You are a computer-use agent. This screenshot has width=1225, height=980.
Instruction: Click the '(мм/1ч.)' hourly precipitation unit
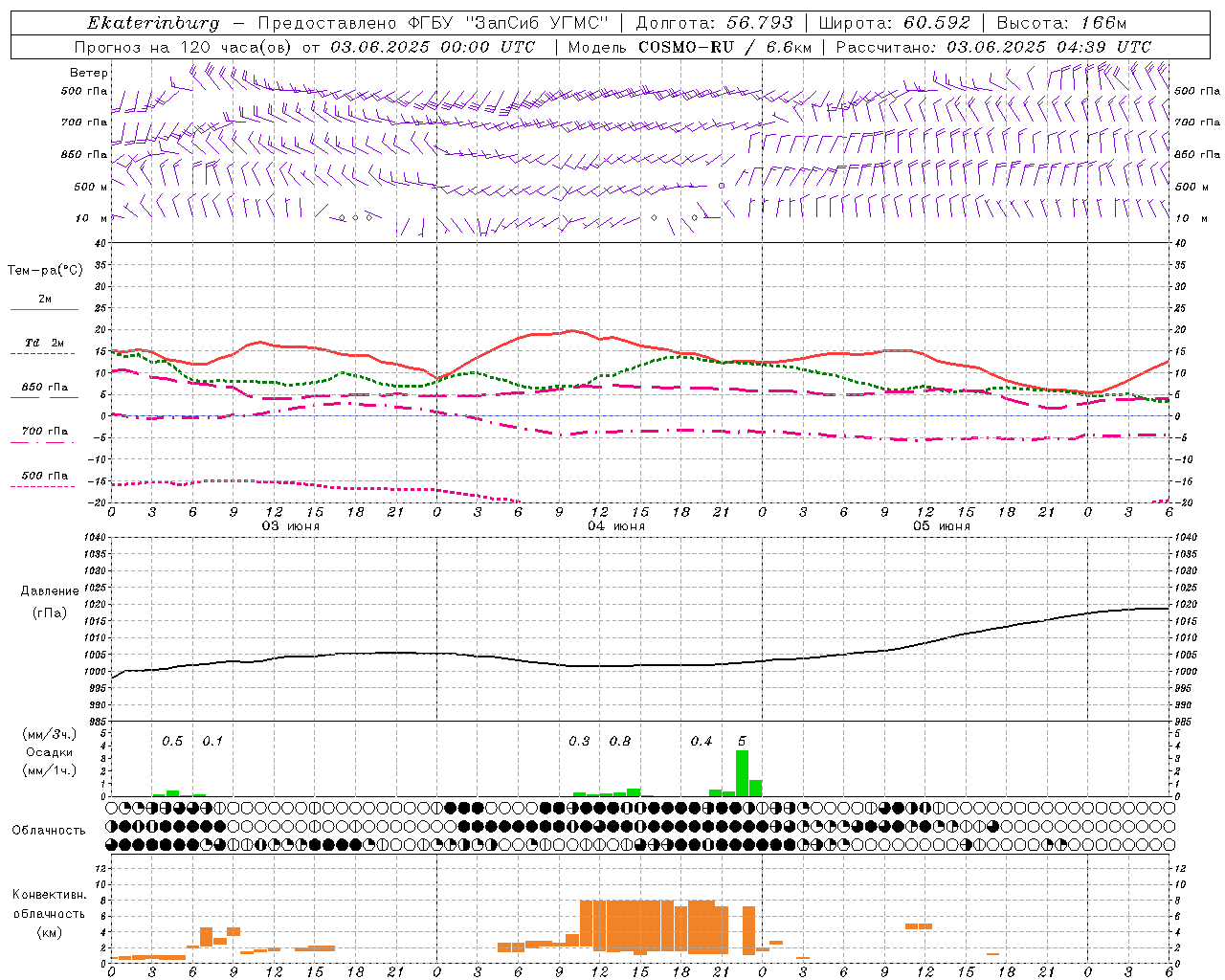click(x=49, y=770)
